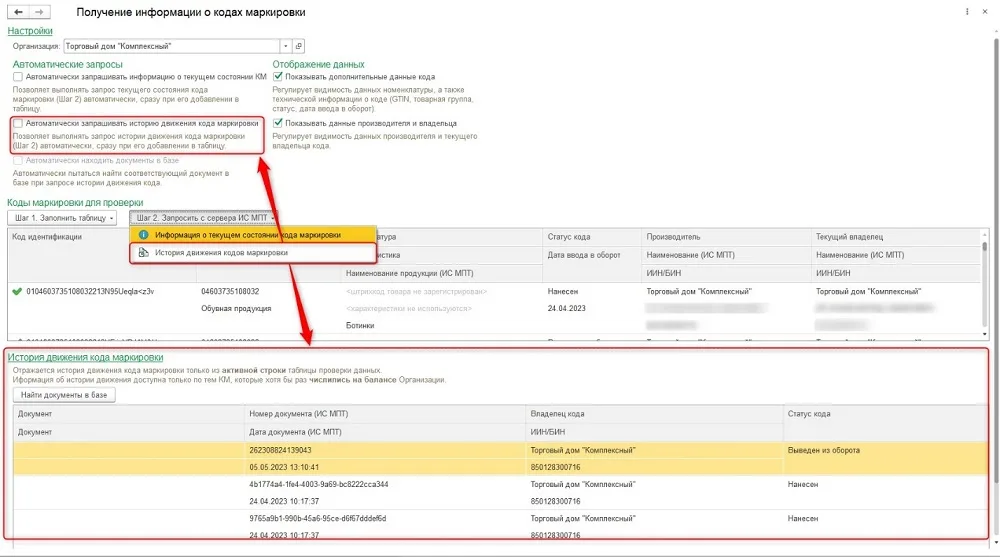The image size is (1000, 557).
Task: Open the Шаг 2. Запросить с сервера ИС МПТ dropdown
Action: pos(204,218)
